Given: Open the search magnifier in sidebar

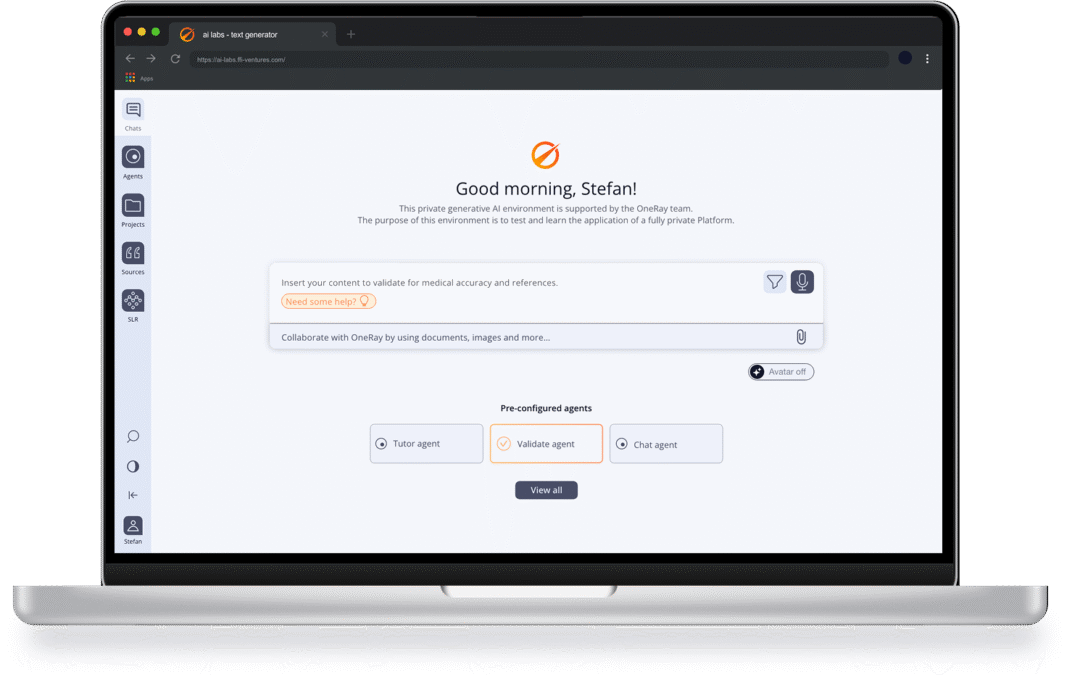Looking at the screenshot, I should coord(133,437).
